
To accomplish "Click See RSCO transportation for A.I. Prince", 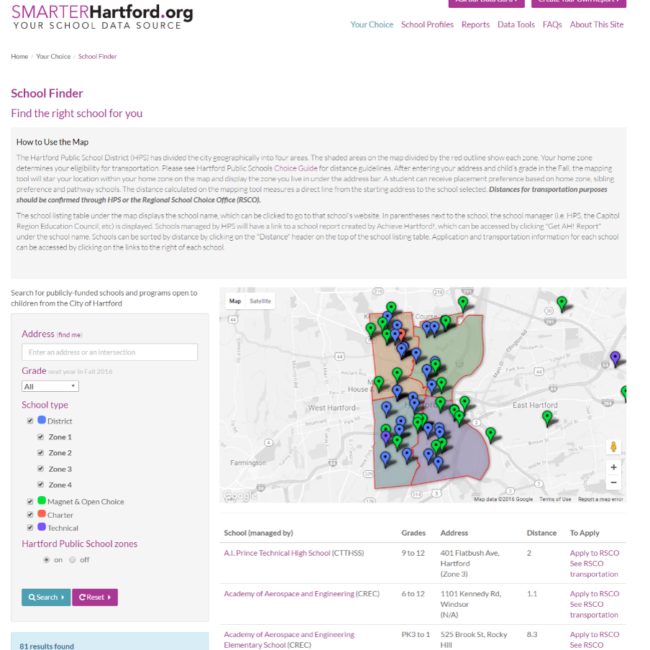I will (594, 569).
